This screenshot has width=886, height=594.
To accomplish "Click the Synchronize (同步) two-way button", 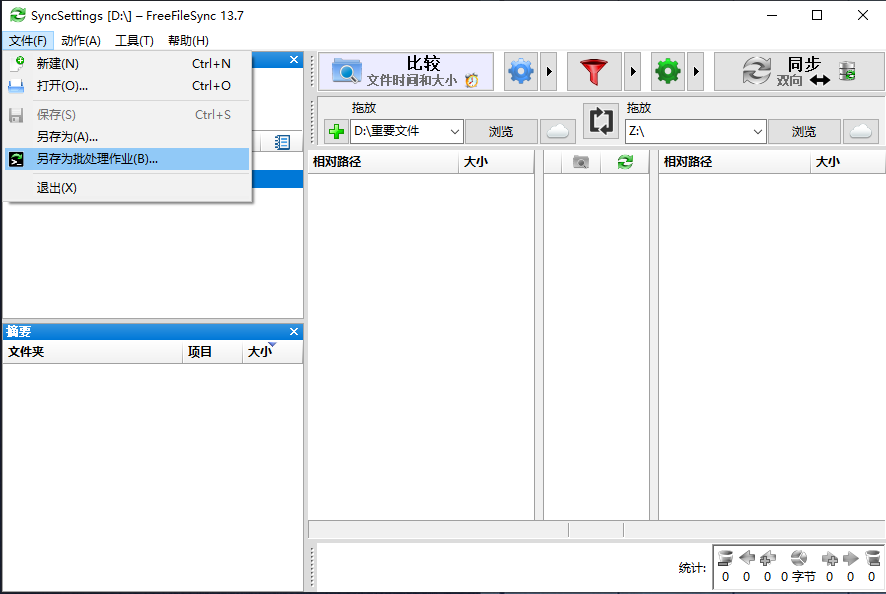I will coord(799,71).
